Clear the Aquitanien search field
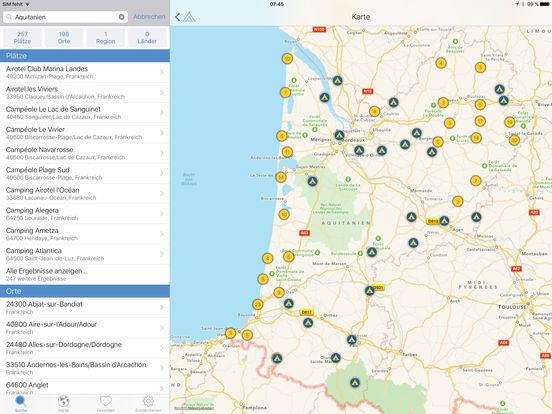552x414 pixels. (x=121, y=17)
